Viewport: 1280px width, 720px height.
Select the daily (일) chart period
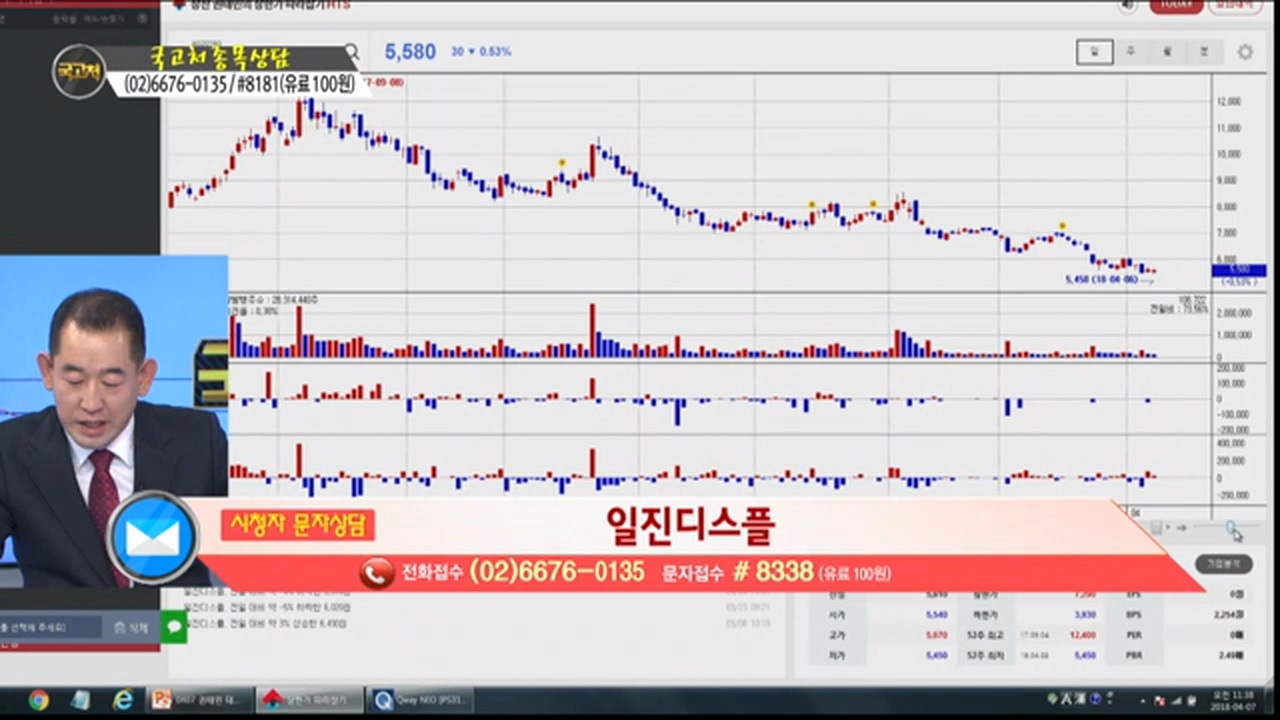point(1094,52)
